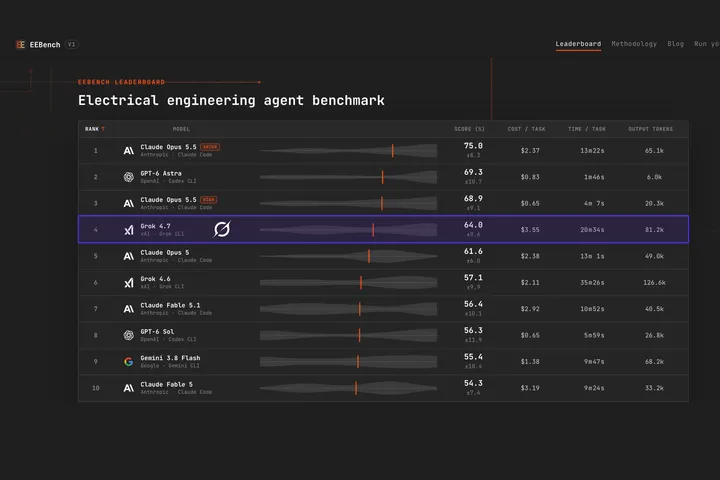Screen dimensions: 720x480
Task: Click the EEBench logo icon
Action: point(21,45)
